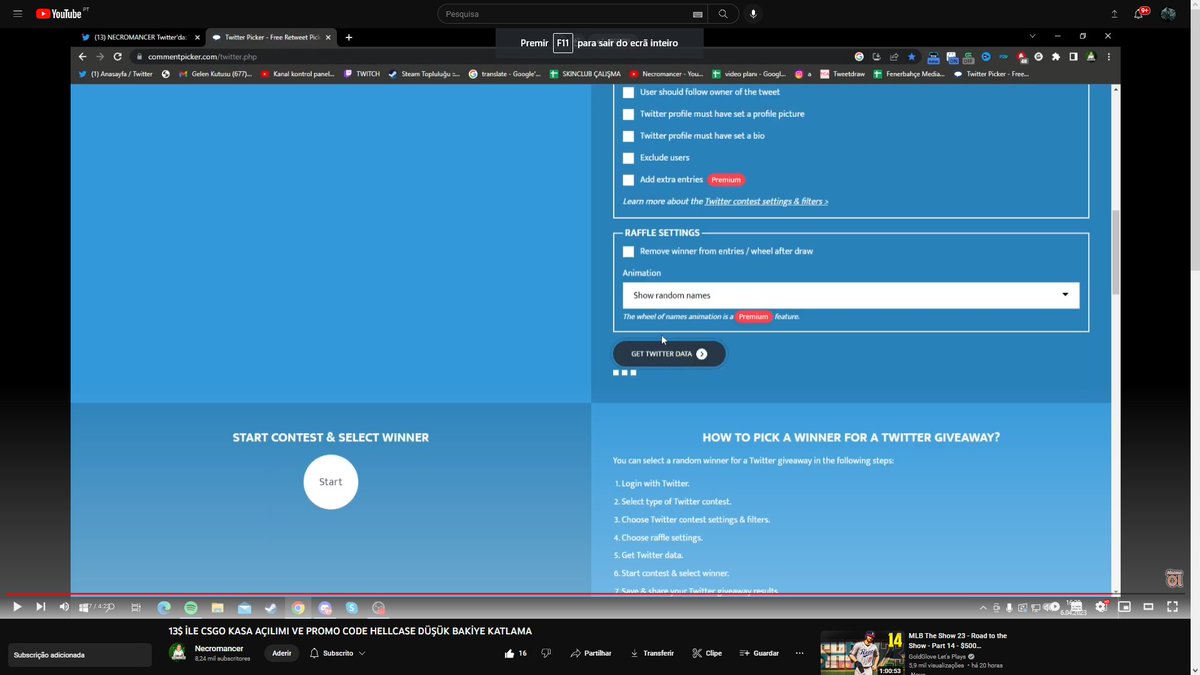Check 'Twitter profile must have set a bio'
The image size is (1200, 675).
coord(628,136)
